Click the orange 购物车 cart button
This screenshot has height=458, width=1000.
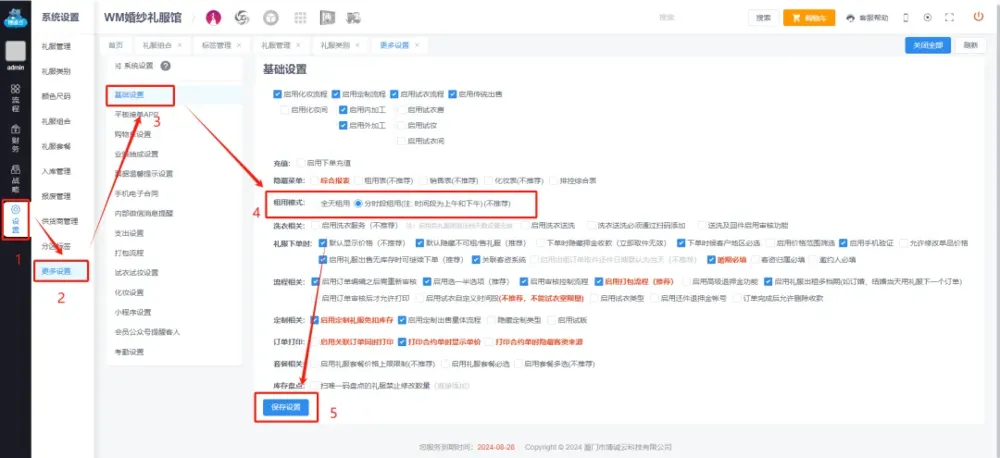pos(808,18)
